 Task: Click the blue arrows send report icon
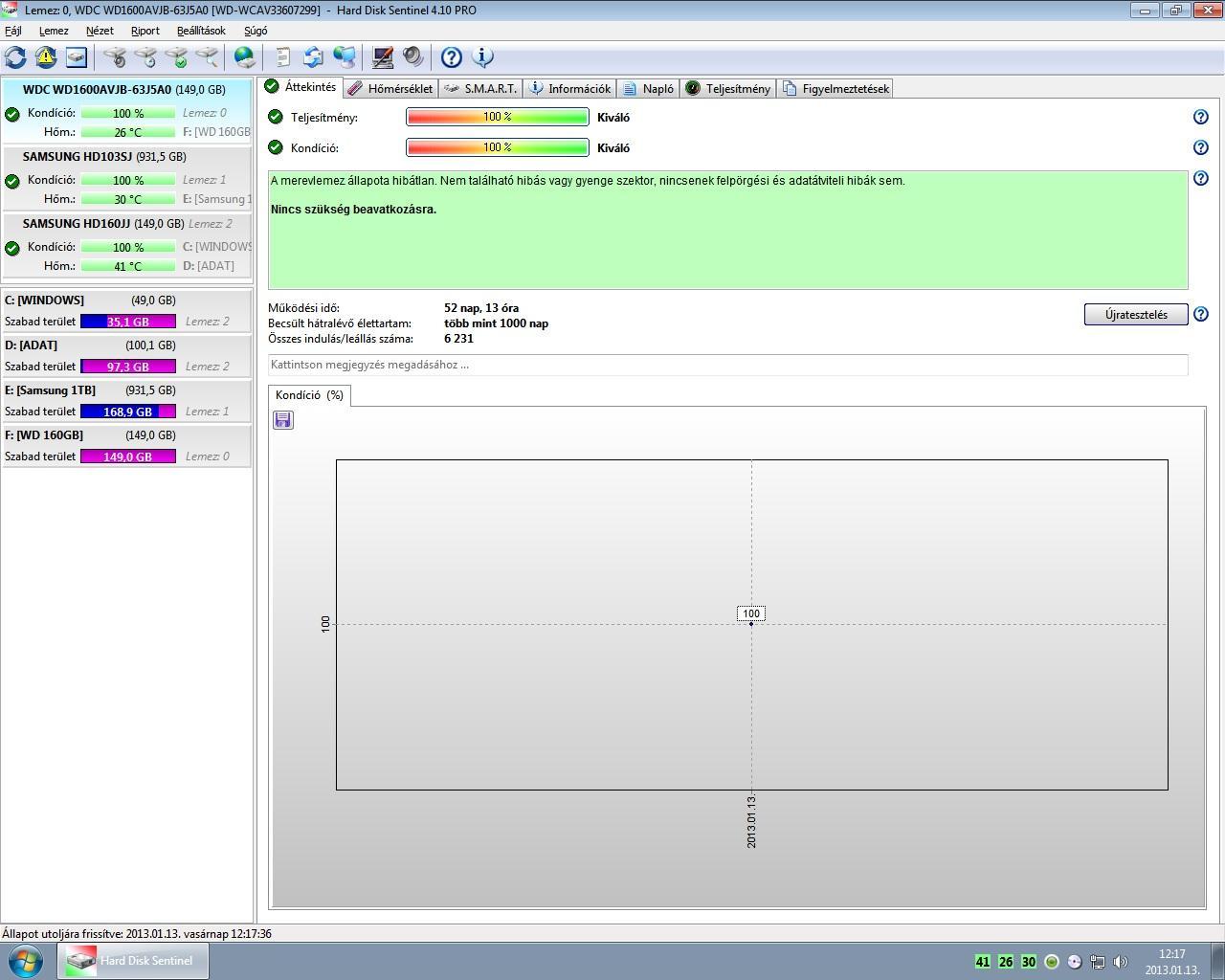tap(313, 57)
